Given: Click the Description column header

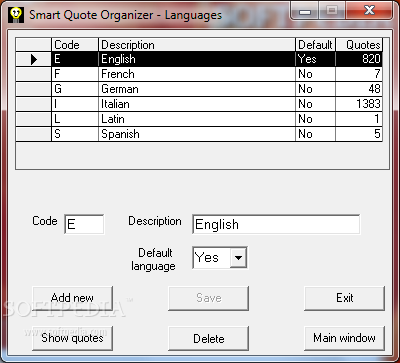Looking at the screenshot, I should pyautogui.click(x=197, y=45).
